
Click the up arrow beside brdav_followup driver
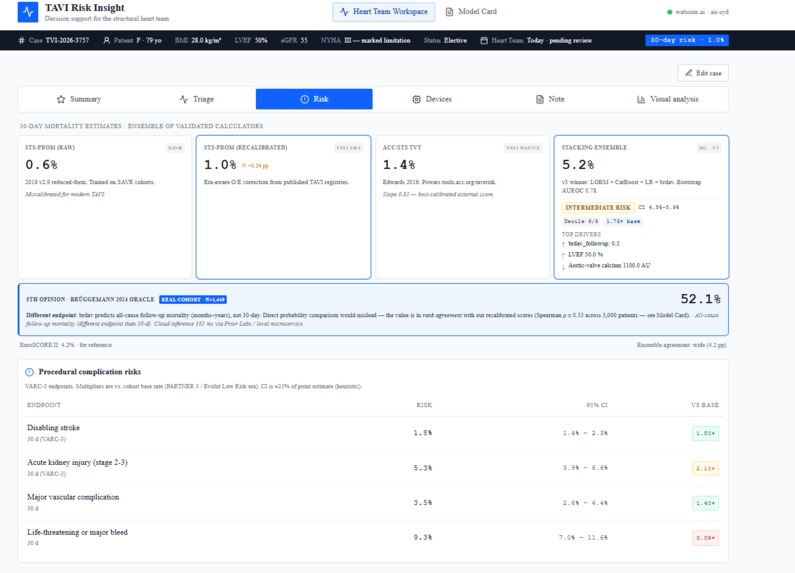point(563,244)
